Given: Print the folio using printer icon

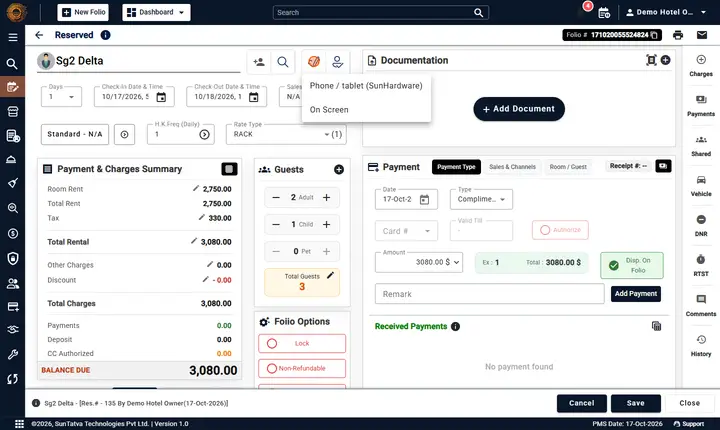Looking at the screenshot, I should [678, 35].
